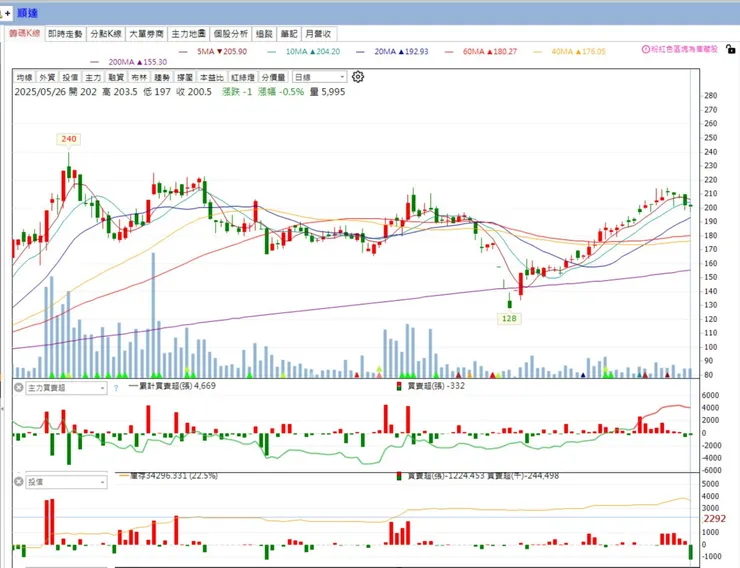Click the 200MA 155.30 legend entry
This screenshot has height=568, width=740.
click(129, 62)
